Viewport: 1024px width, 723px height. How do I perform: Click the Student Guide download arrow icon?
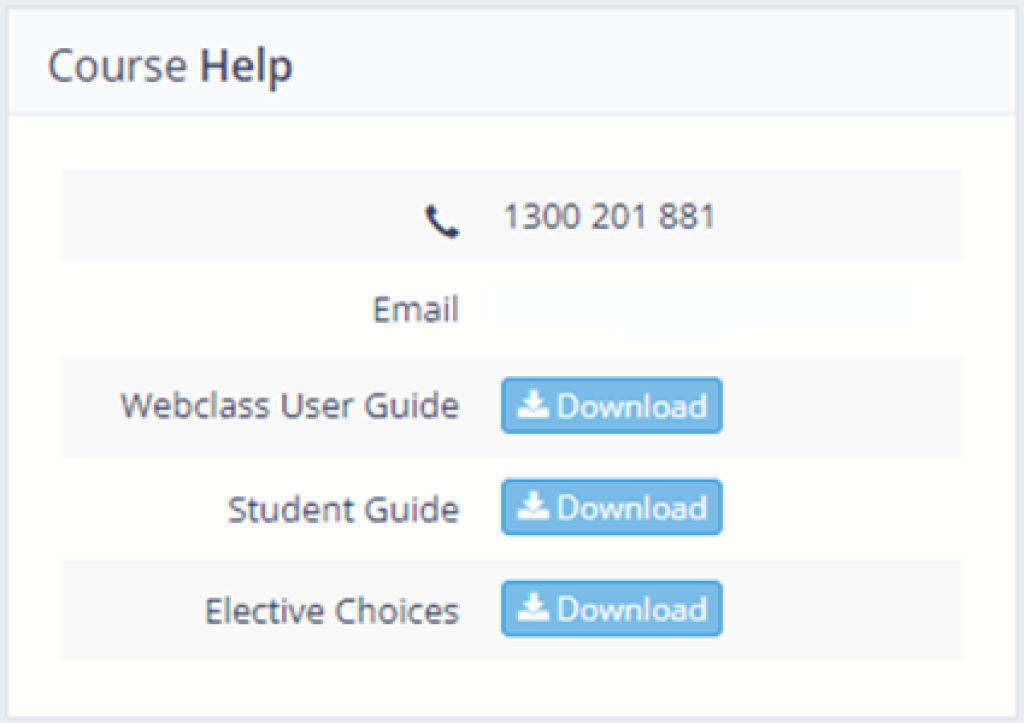(533, 506)
